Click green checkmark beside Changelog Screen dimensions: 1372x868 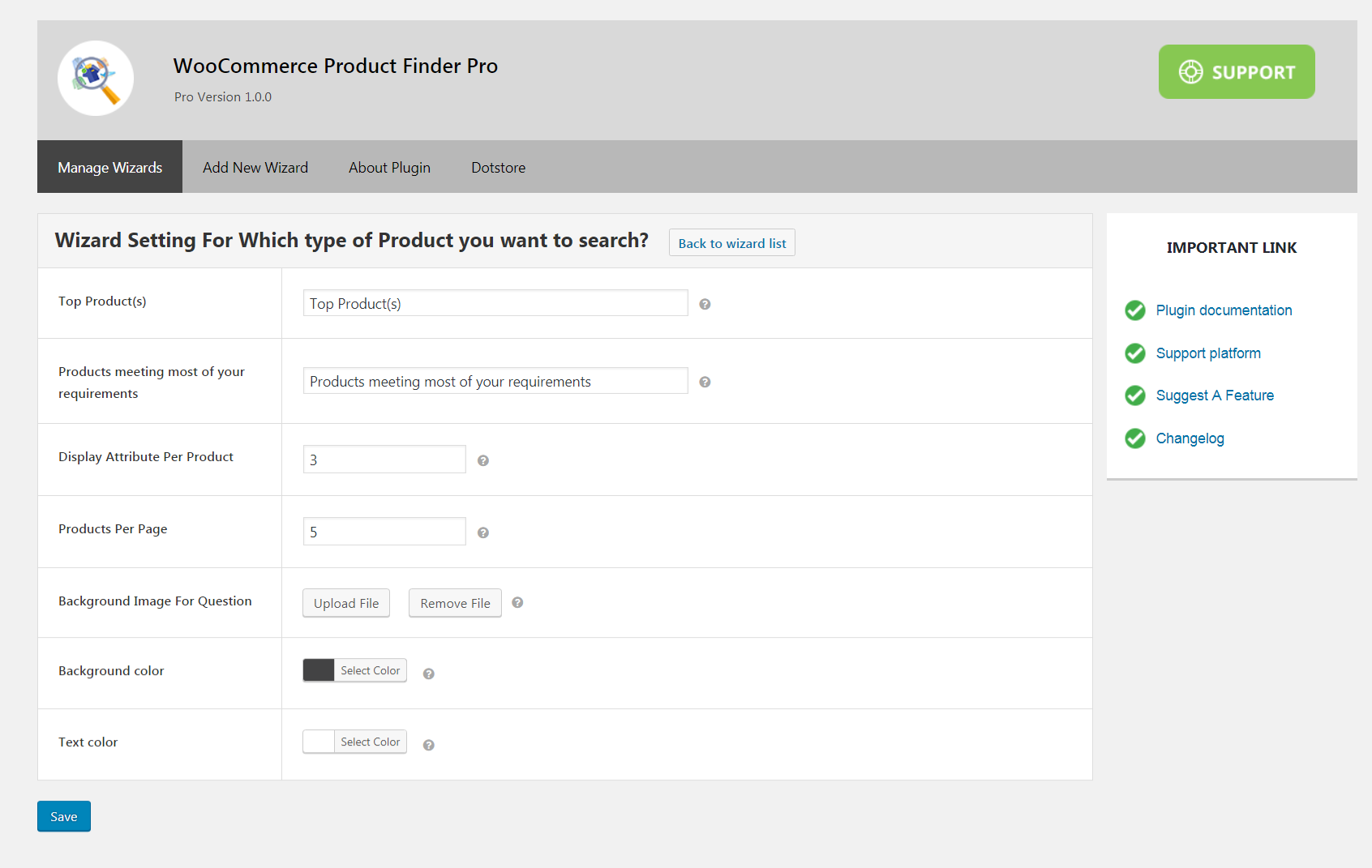(1135, 438)
